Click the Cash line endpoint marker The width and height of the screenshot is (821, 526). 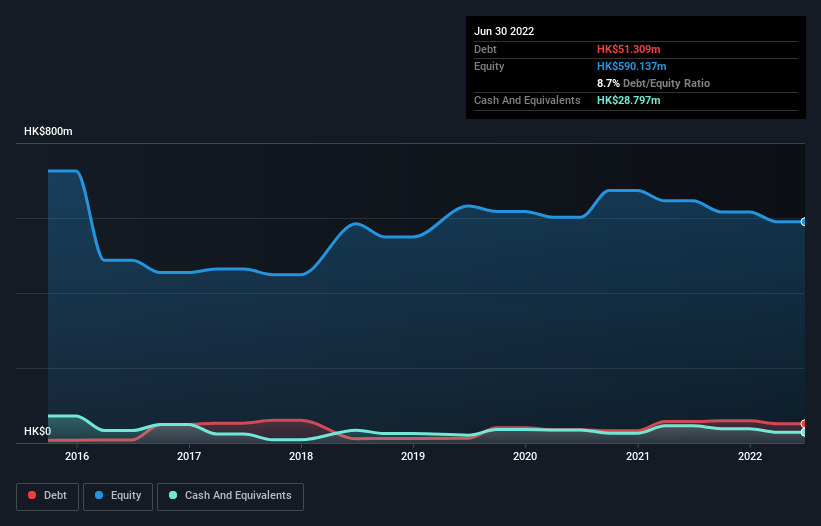[804, 432]
